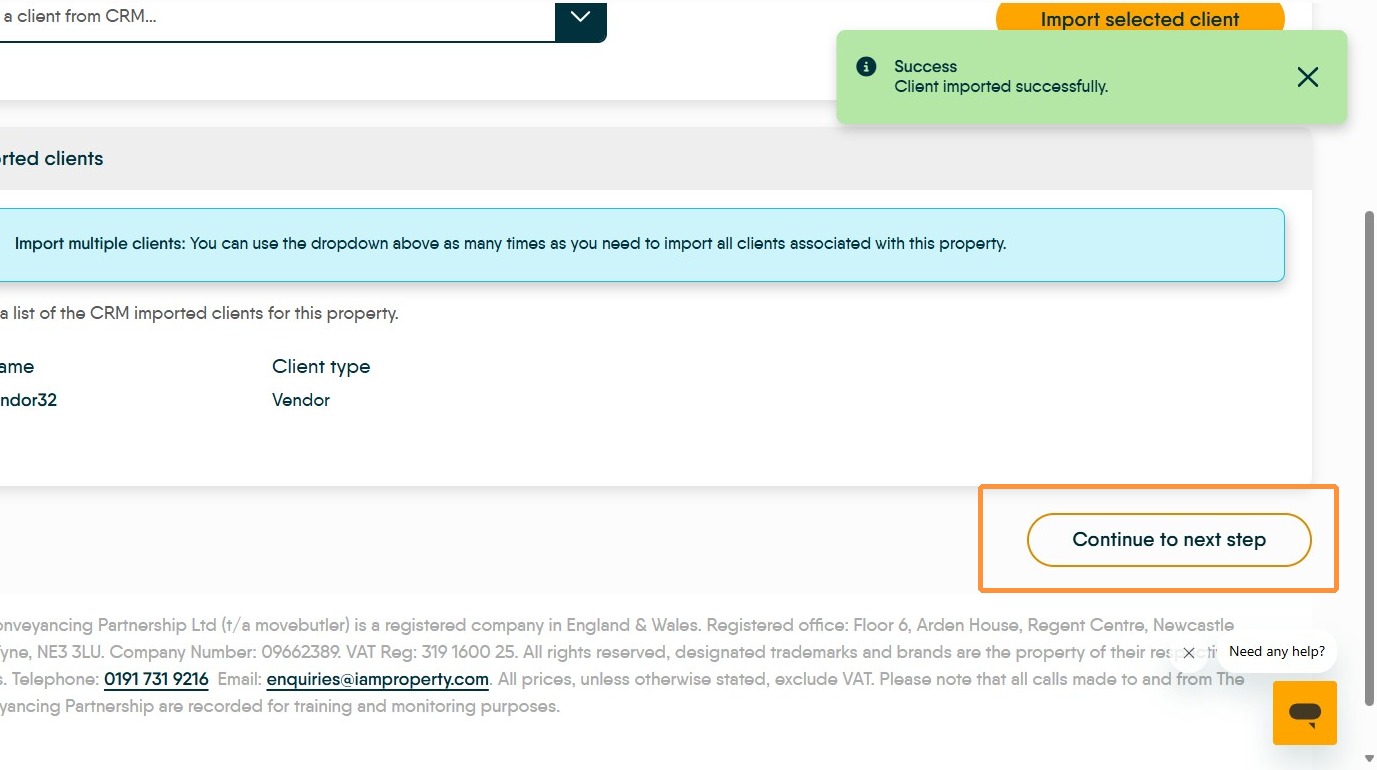1377x770 pixels.
Task: Continue to next step
Action: click(1169, 540)
